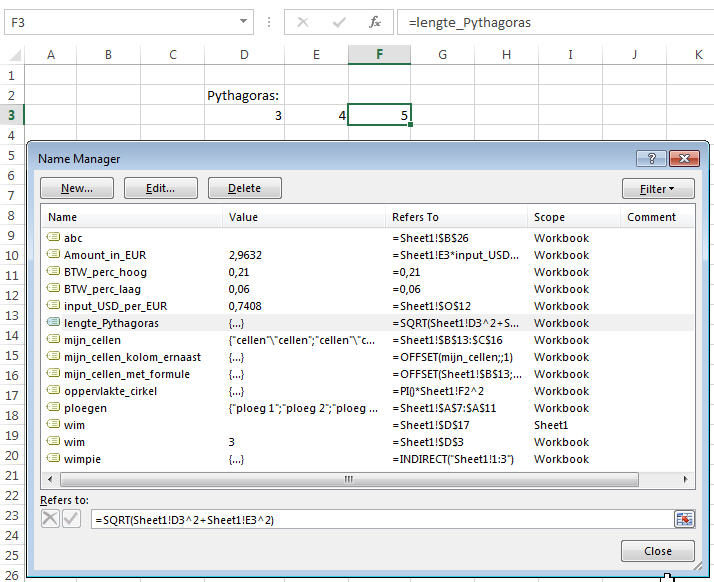Click the Edit... button

click(161, 188)
